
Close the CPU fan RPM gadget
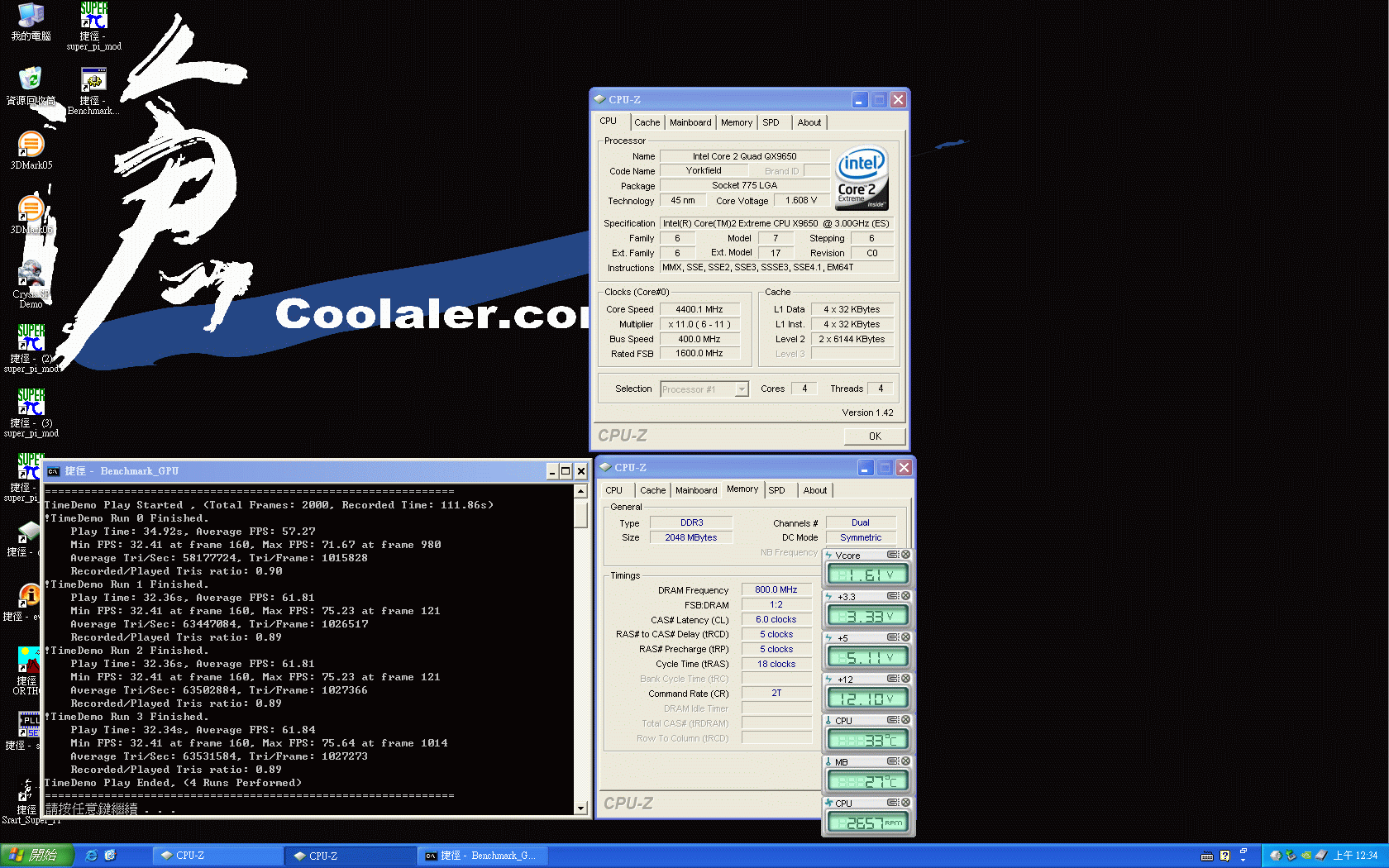905,803
